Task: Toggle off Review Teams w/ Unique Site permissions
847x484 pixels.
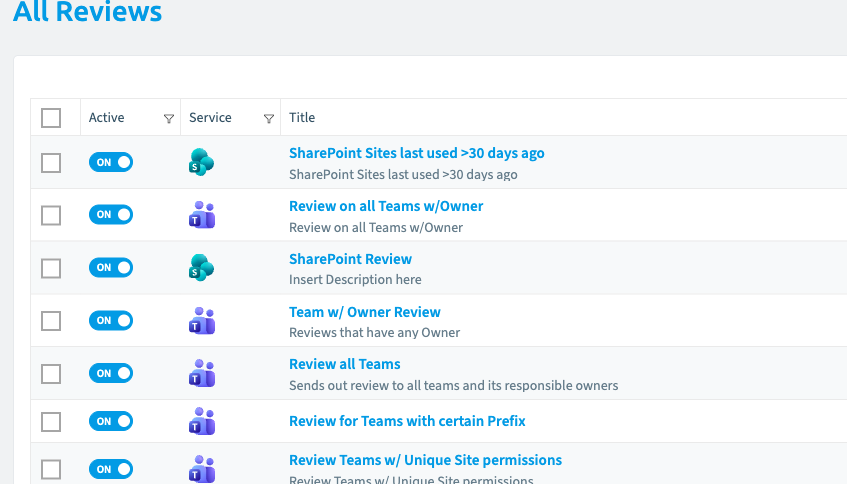Action: click(x=111, y=469)
